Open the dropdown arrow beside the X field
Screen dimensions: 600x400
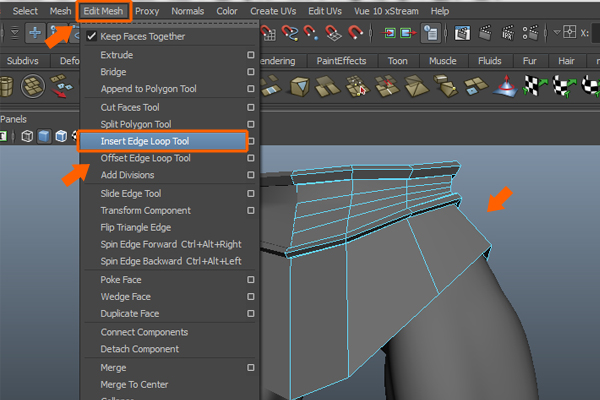point(557,32)
